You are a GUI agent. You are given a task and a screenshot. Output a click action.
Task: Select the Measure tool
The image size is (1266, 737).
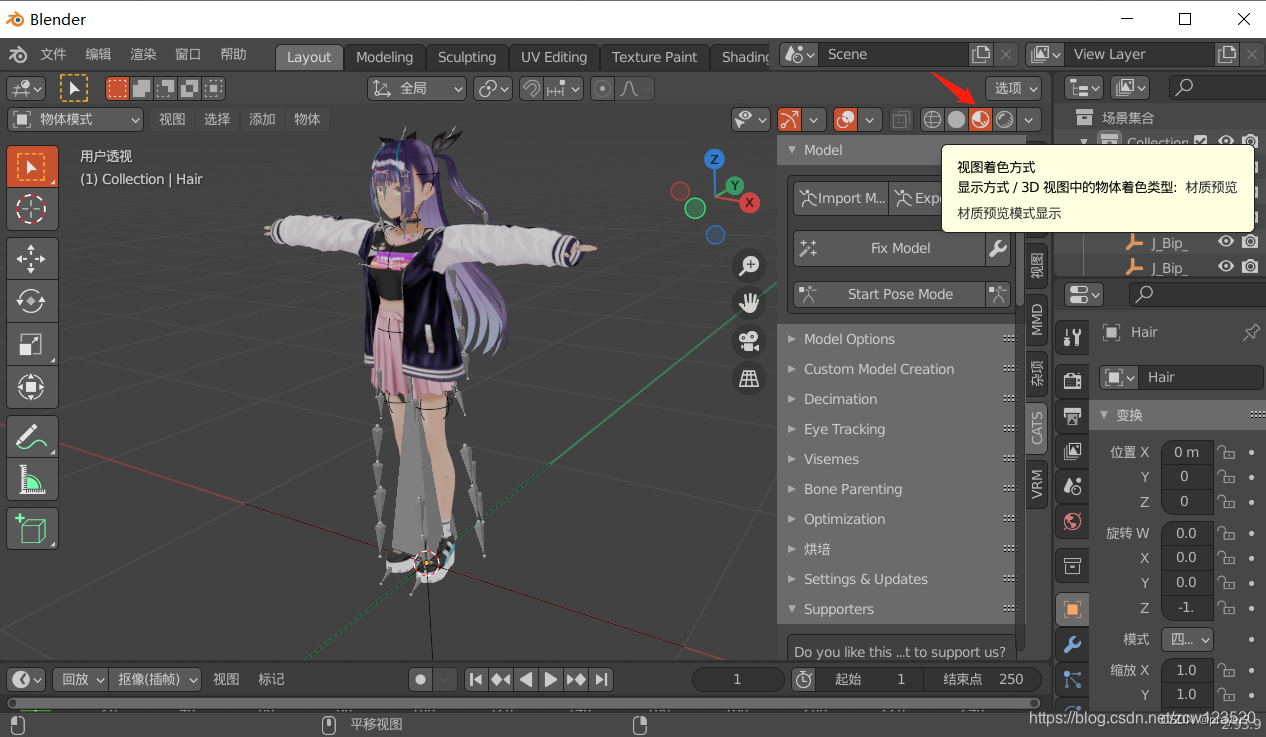point(32,479)
